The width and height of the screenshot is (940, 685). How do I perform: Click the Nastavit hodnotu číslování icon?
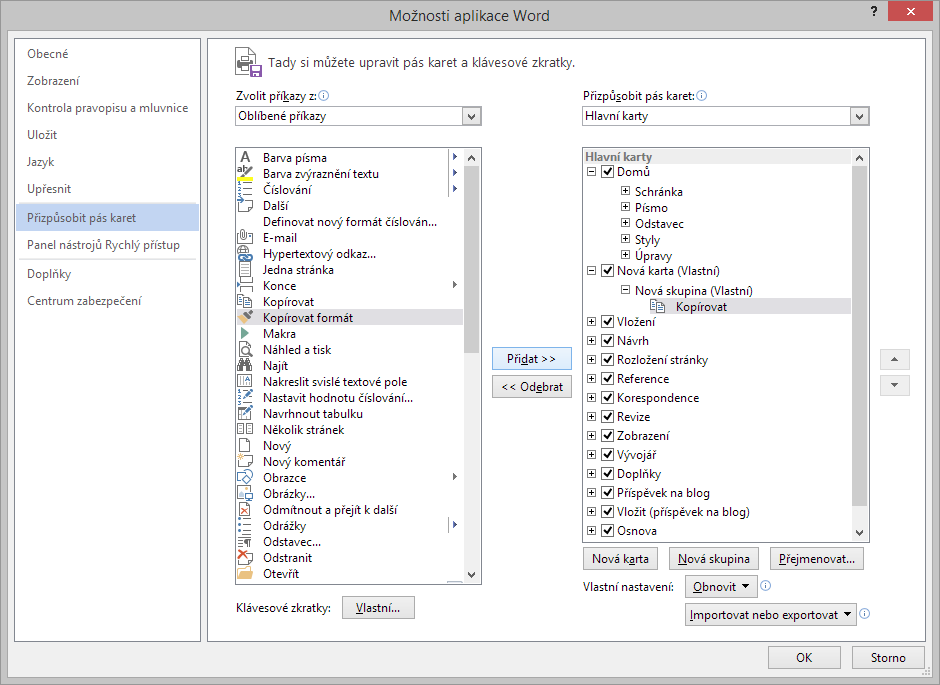coord(245,397)
